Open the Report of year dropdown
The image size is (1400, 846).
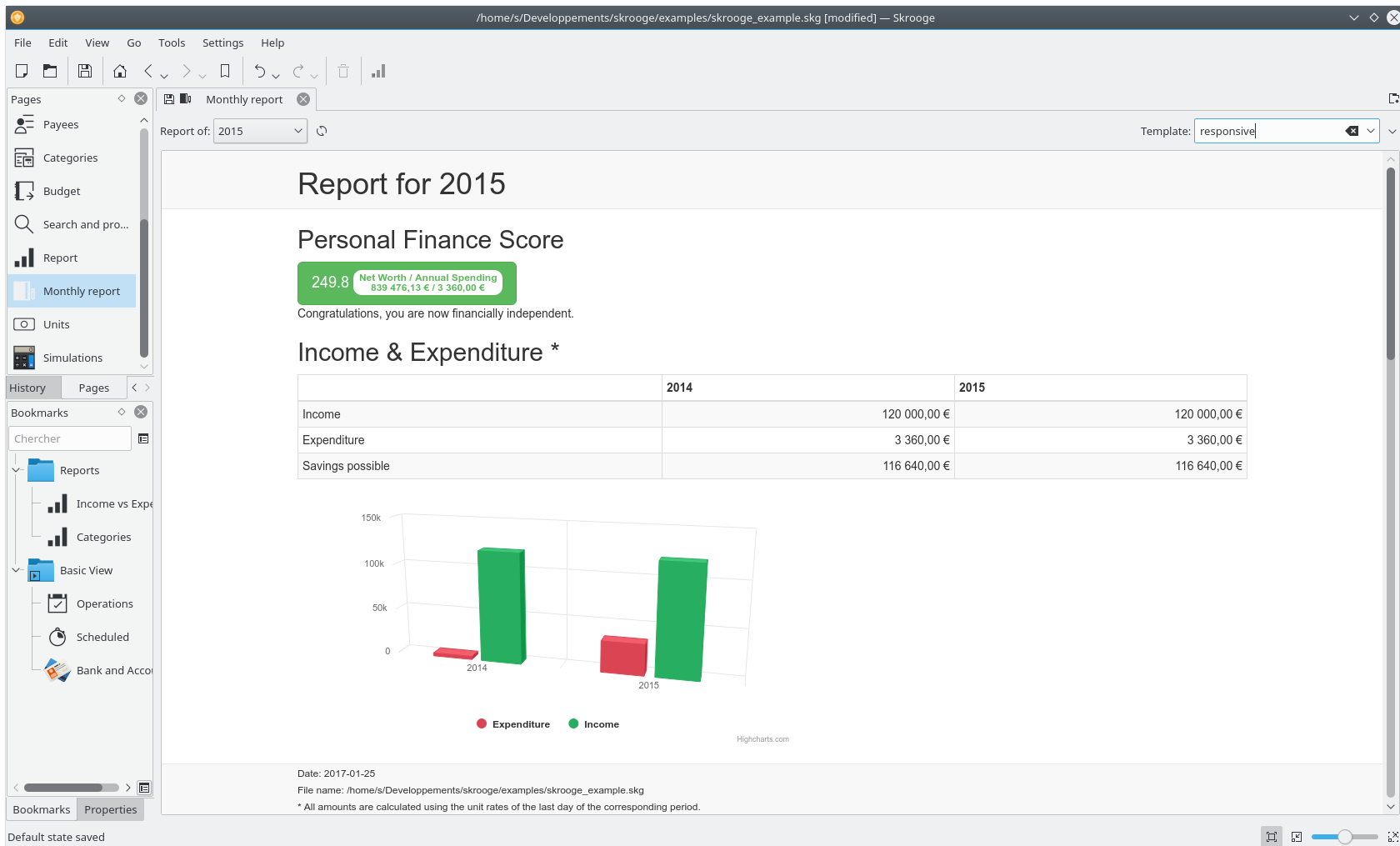pos(260,131)
